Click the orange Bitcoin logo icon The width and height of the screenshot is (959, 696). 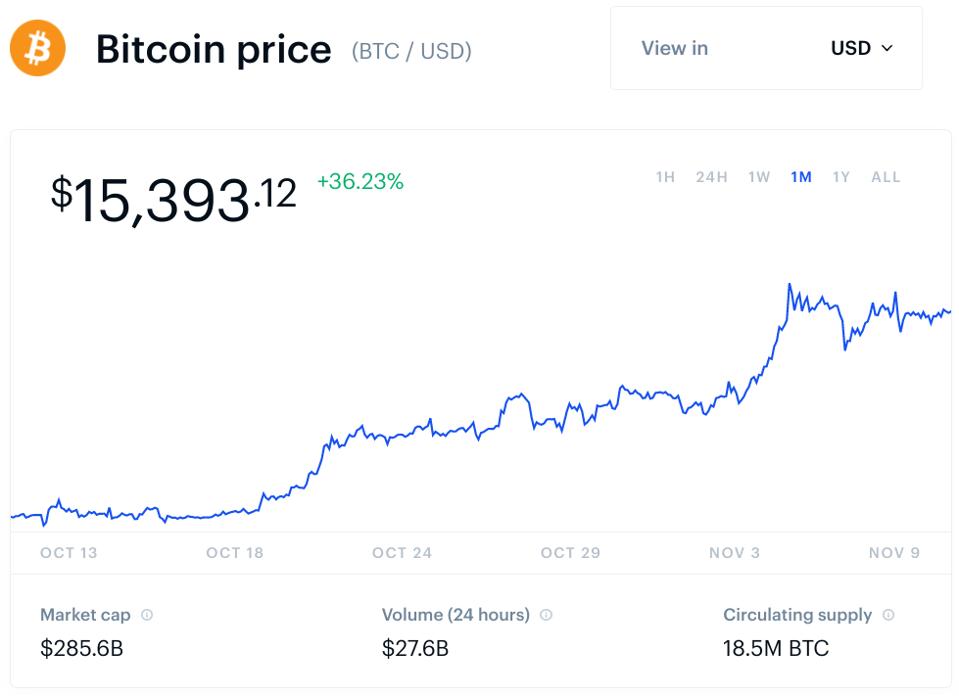pos(38,48)
